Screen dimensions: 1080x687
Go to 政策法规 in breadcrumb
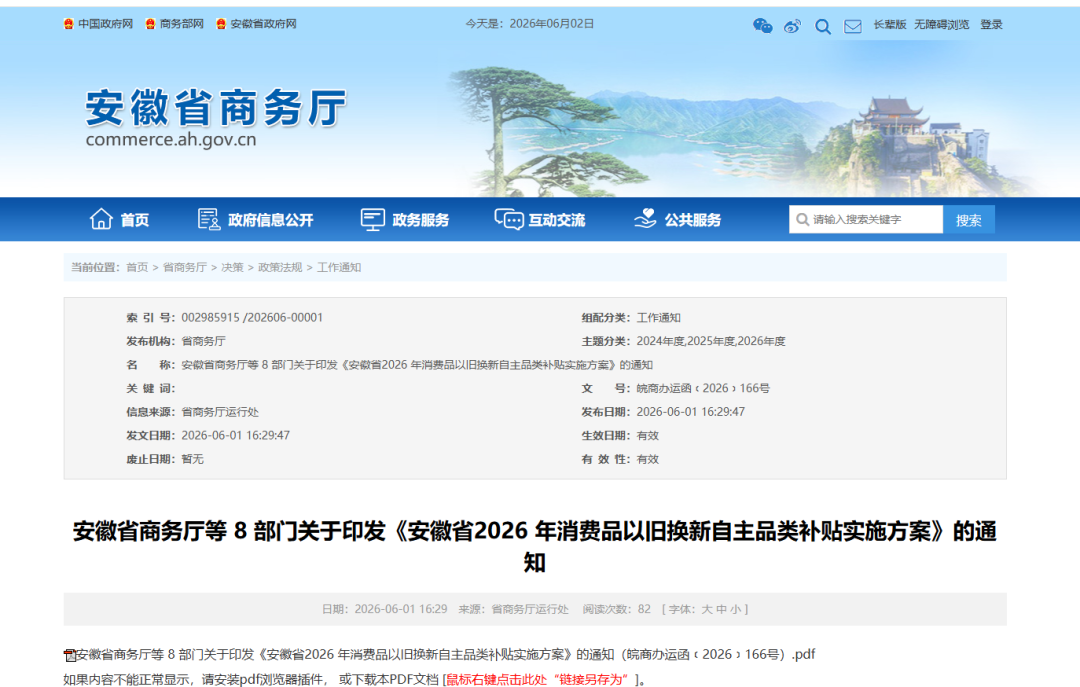(x=280, y=267)
